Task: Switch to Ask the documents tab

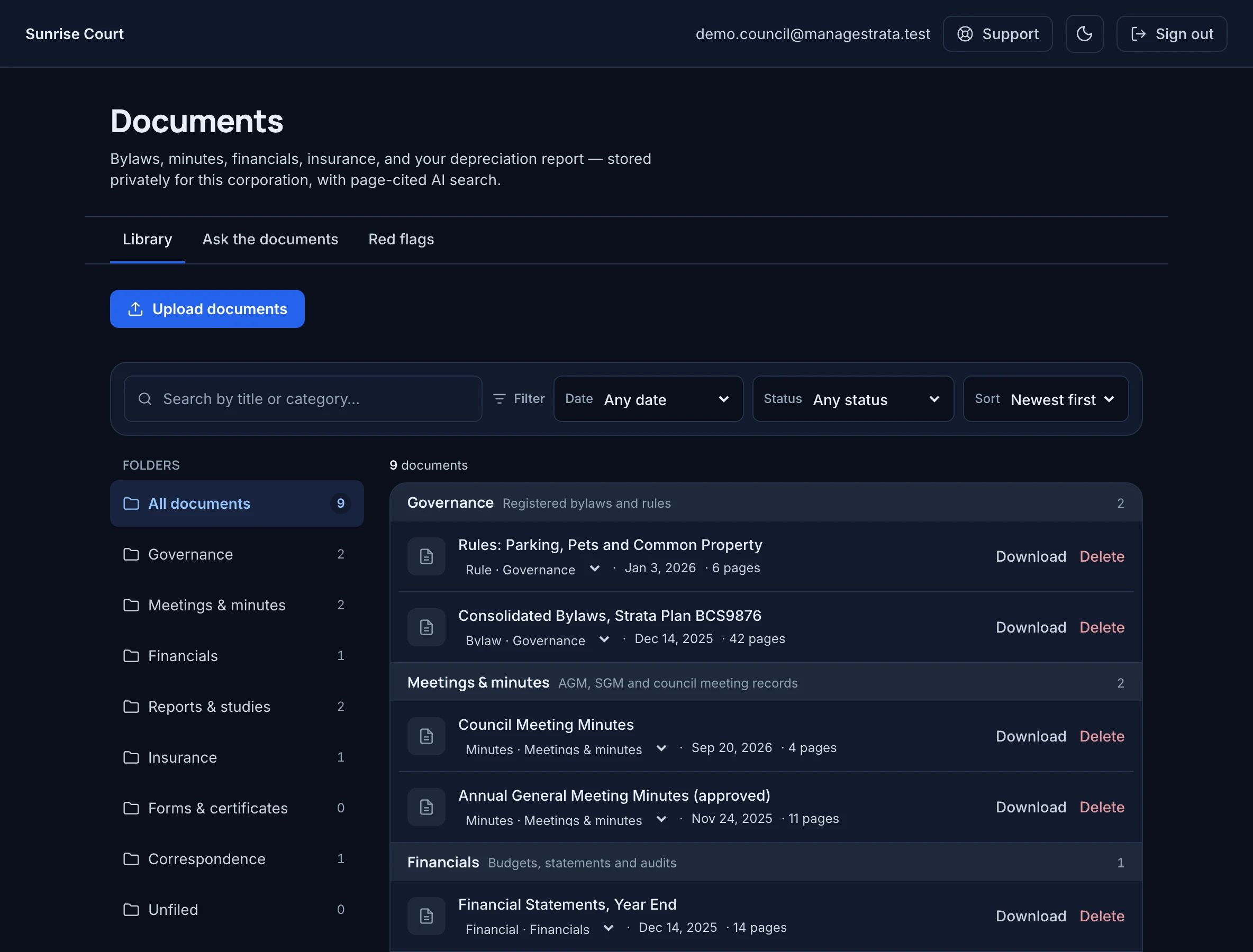Action: (270, 239)
